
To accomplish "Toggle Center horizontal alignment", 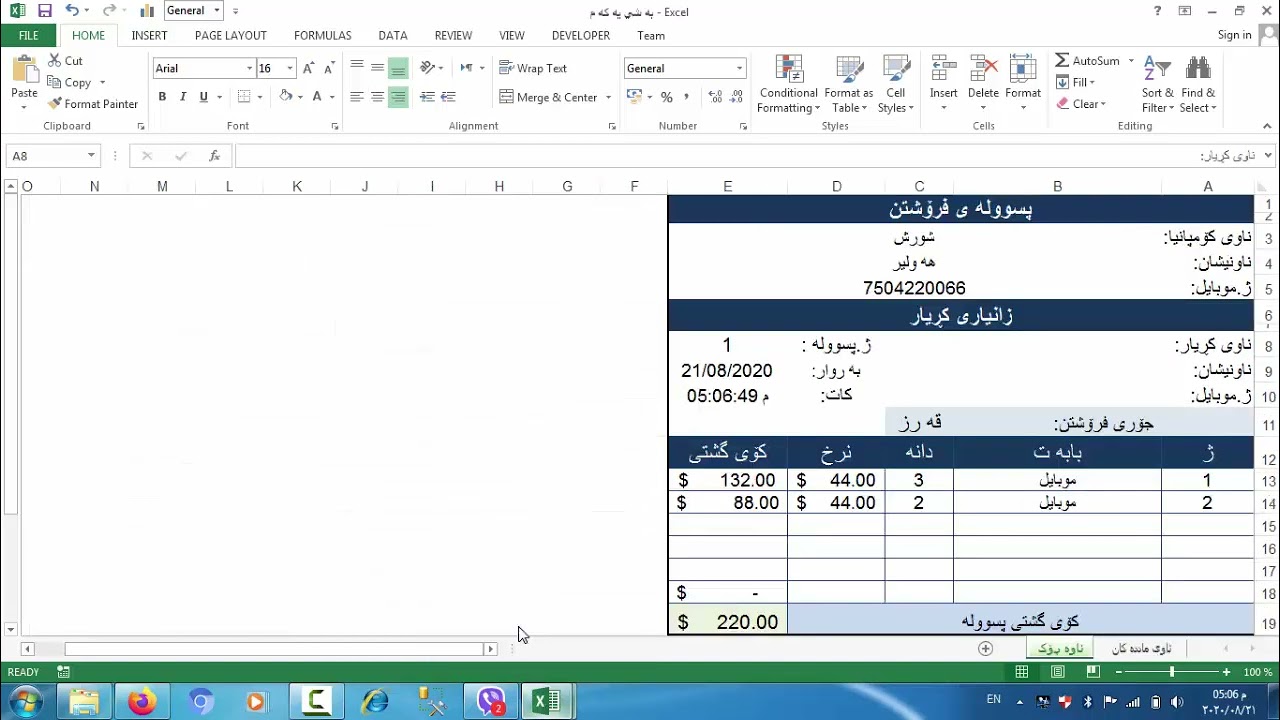I will coord(377,97).
